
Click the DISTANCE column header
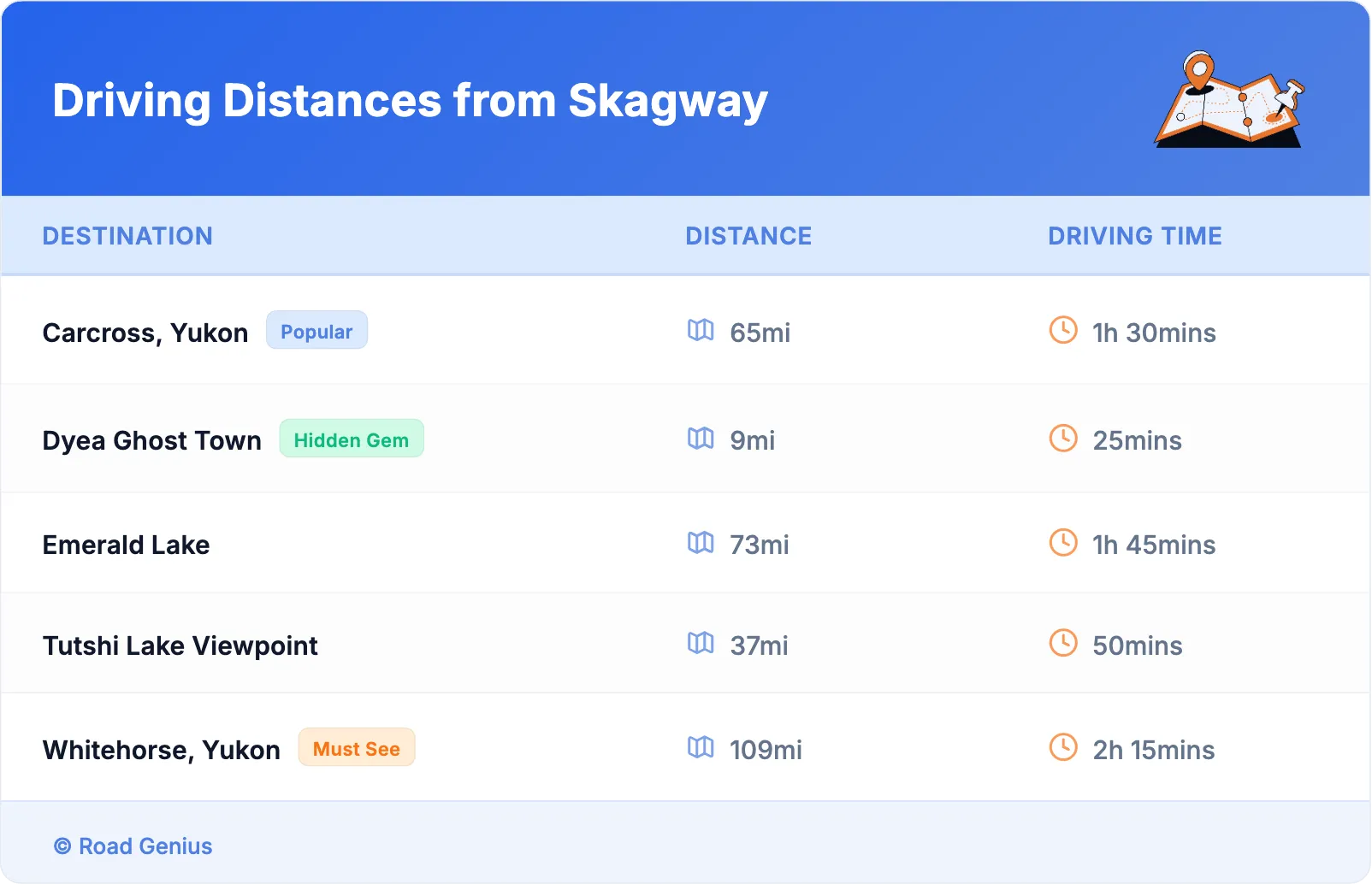point(748,236)
